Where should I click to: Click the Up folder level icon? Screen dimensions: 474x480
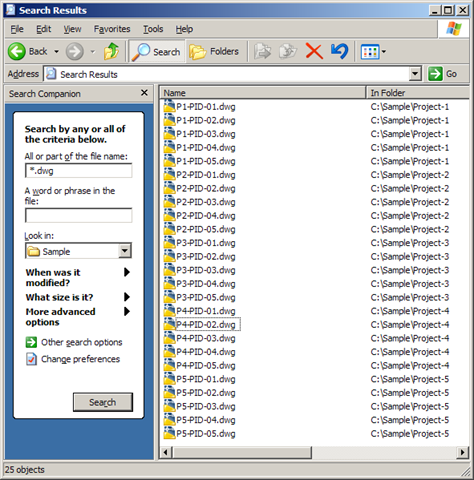[x=111, y=51]
